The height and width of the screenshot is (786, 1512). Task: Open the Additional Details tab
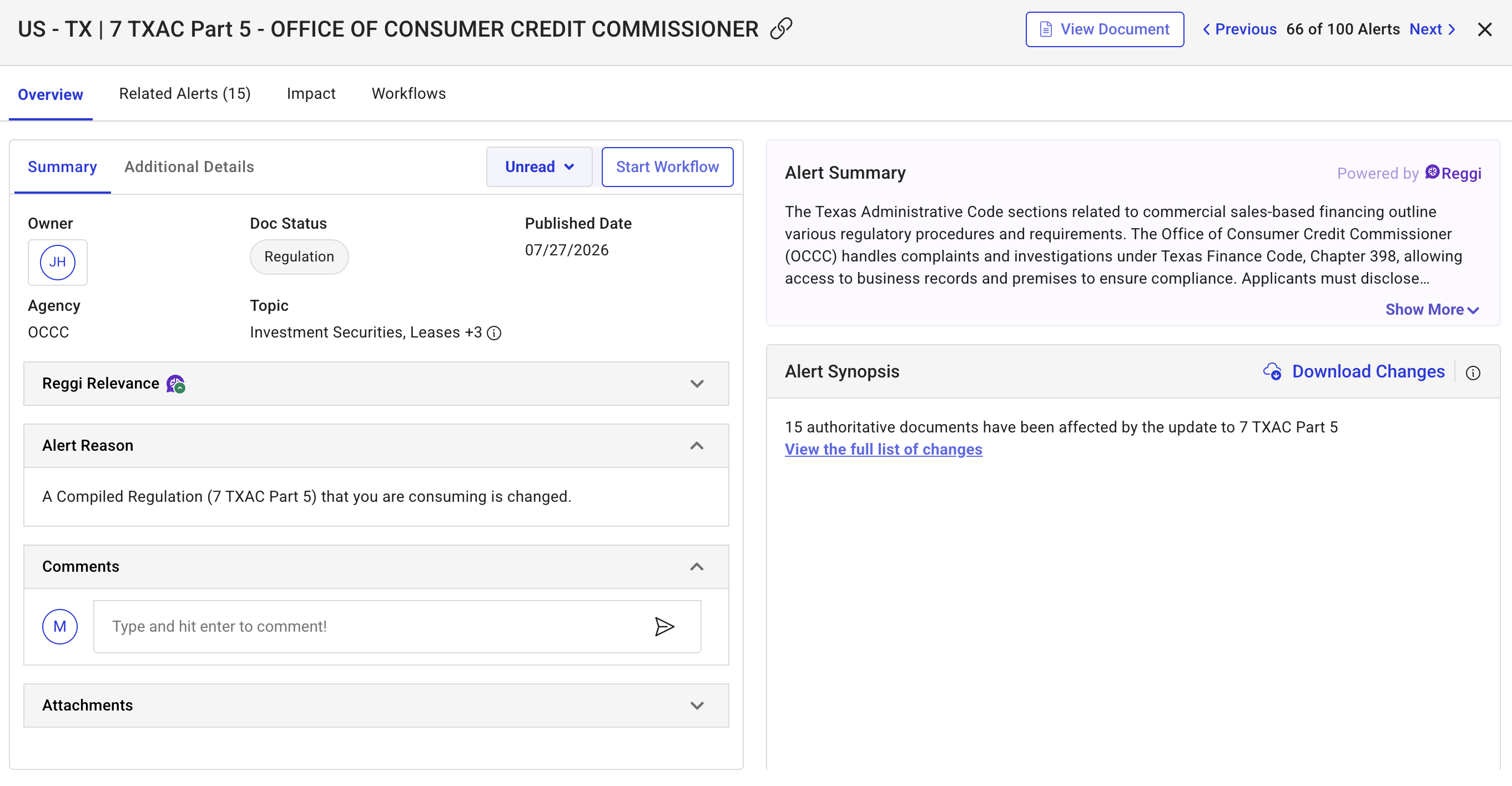pyautogui.click(x=189, y=167)
